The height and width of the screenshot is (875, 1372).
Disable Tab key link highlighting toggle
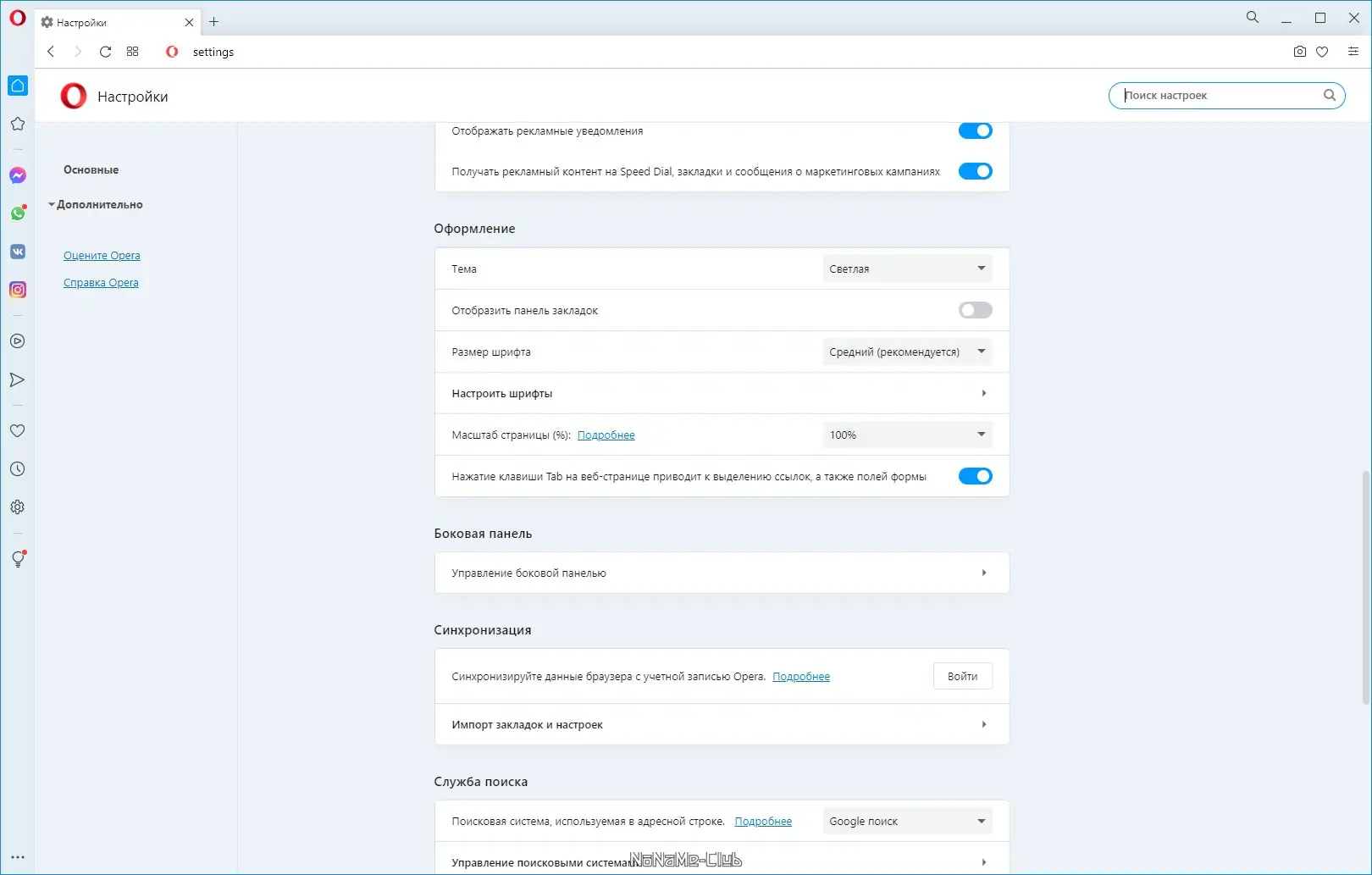pos(975,476)
